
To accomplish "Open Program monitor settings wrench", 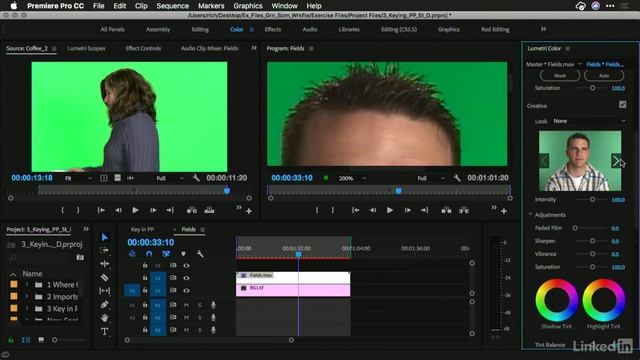I will 457,178.
